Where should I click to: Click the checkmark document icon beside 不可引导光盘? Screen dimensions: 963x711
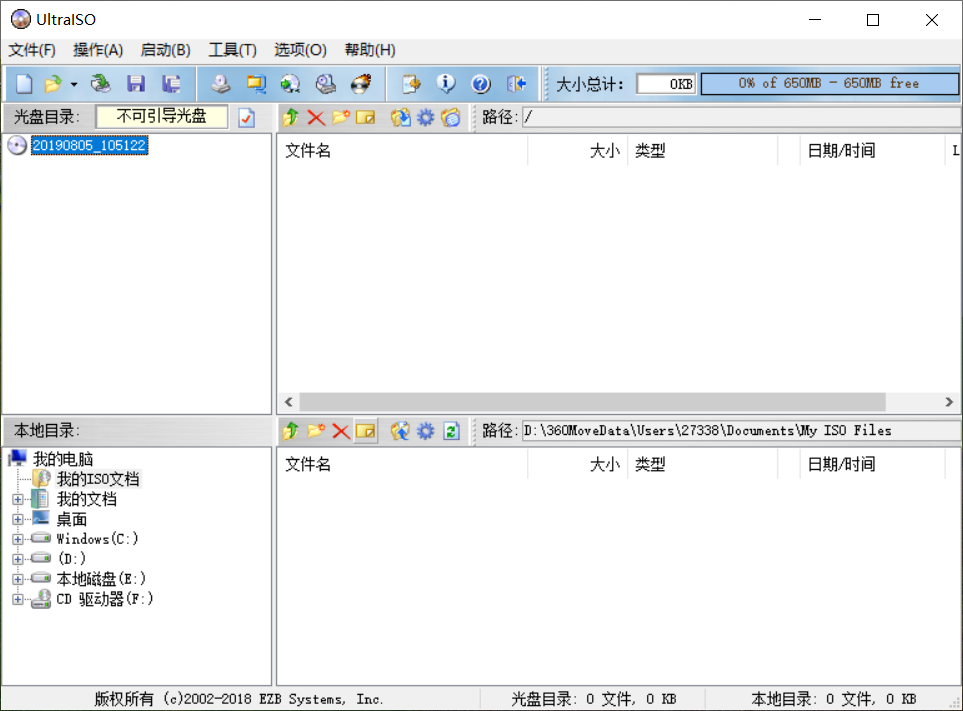[247, 117]
